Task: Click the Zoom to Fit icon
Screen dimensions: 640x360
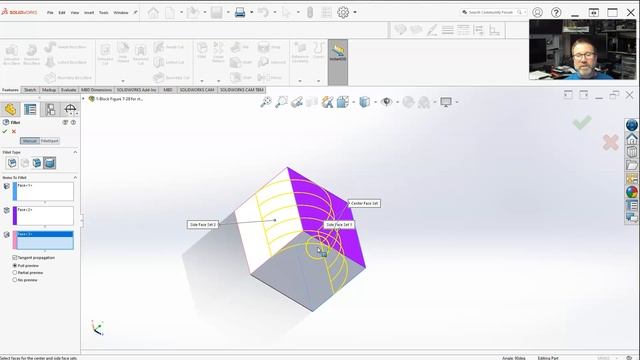Action: click(266, 102)
